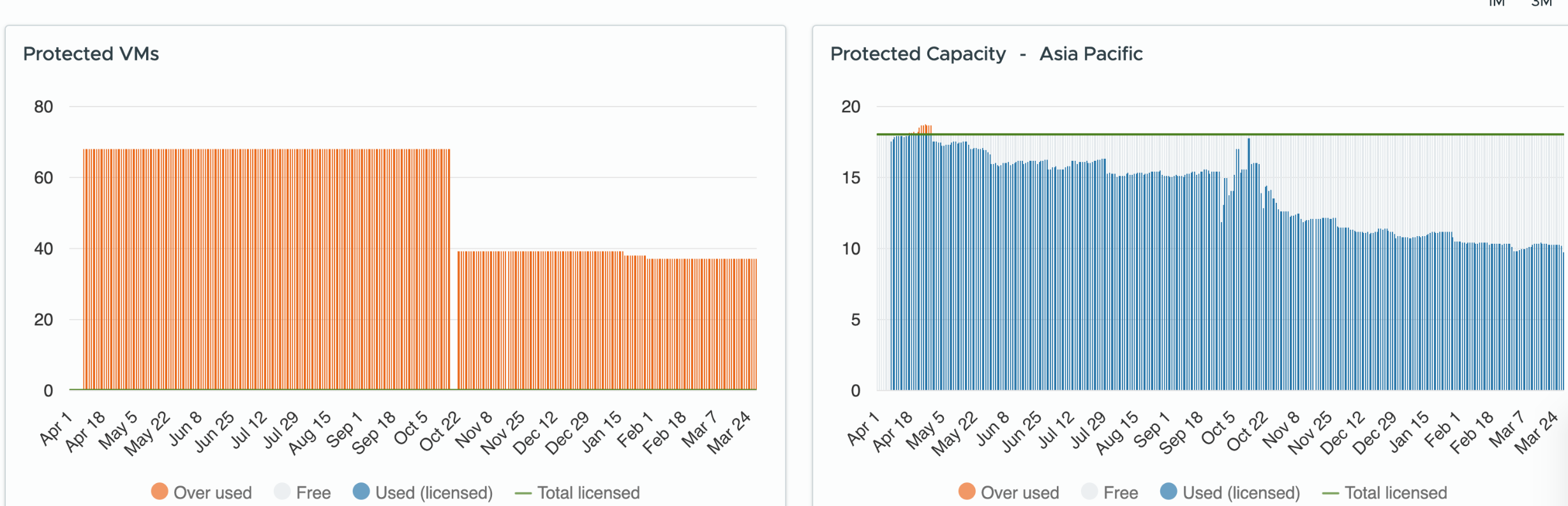Toggle Total licensed label in Protected VMs legend
1568x506 pixels.
(588, 493)
